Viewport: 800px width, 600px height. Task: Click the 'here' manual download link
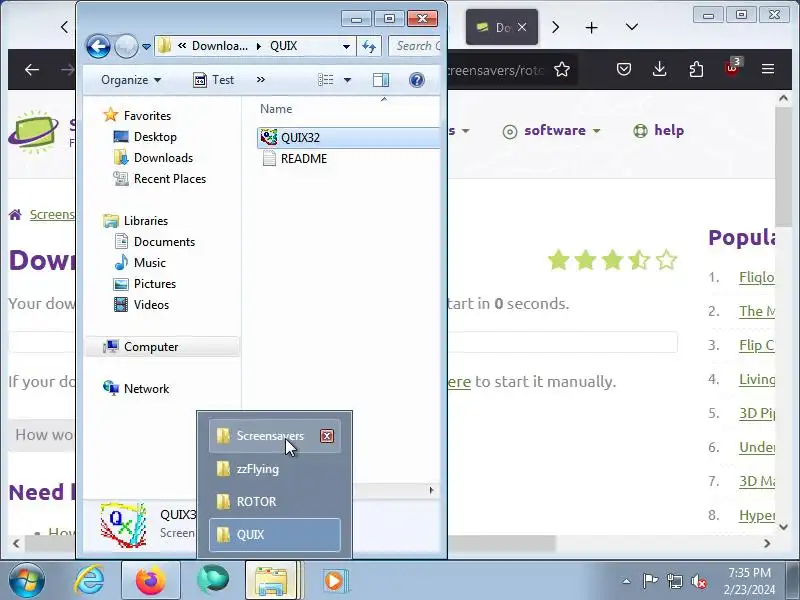click(x=459, y=382)
